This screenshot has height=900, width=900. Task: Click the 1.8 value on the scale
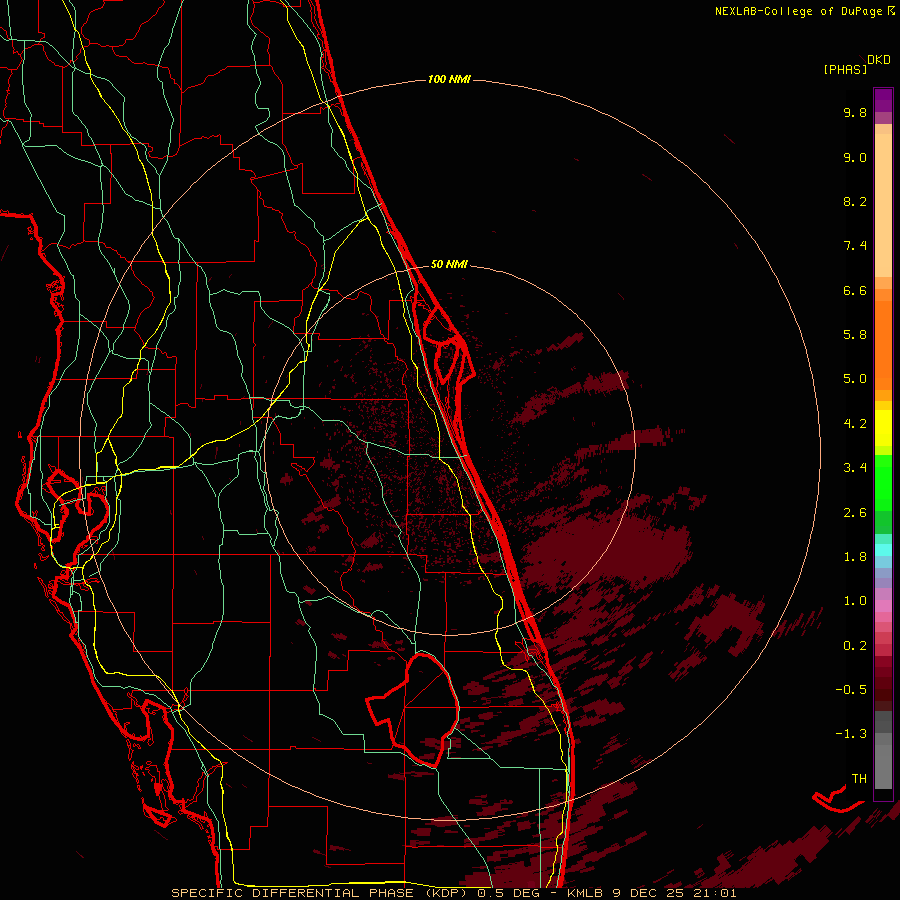855,557
